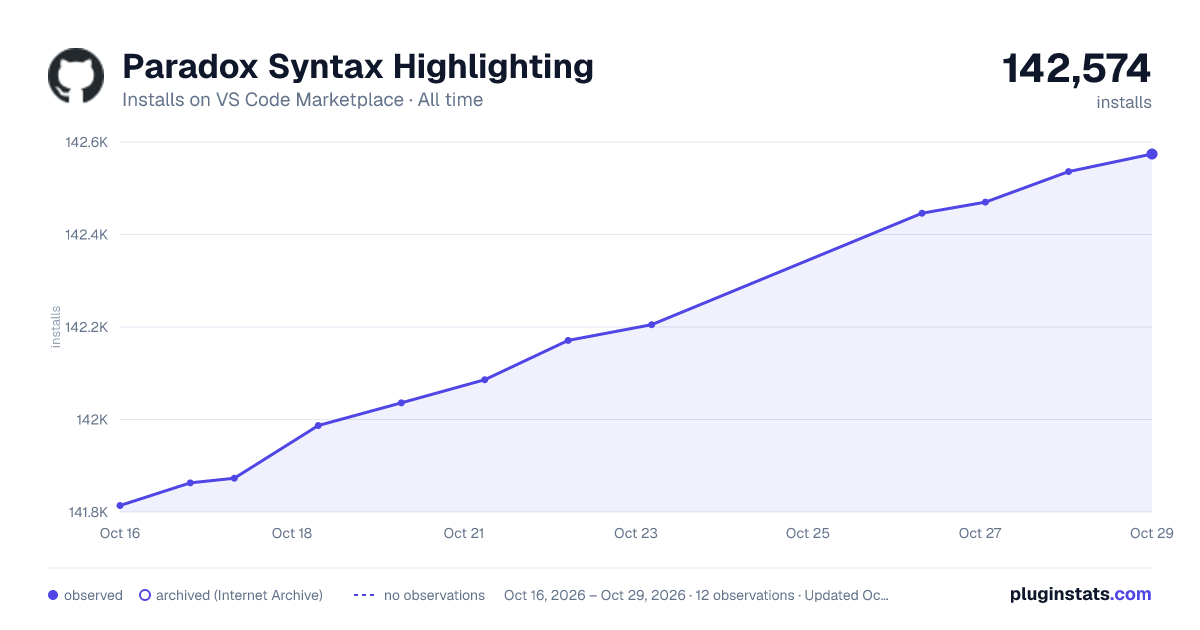
Task: Click the 'archived (Internet Archive)' legend label
Action: click(x=239, y=595)
